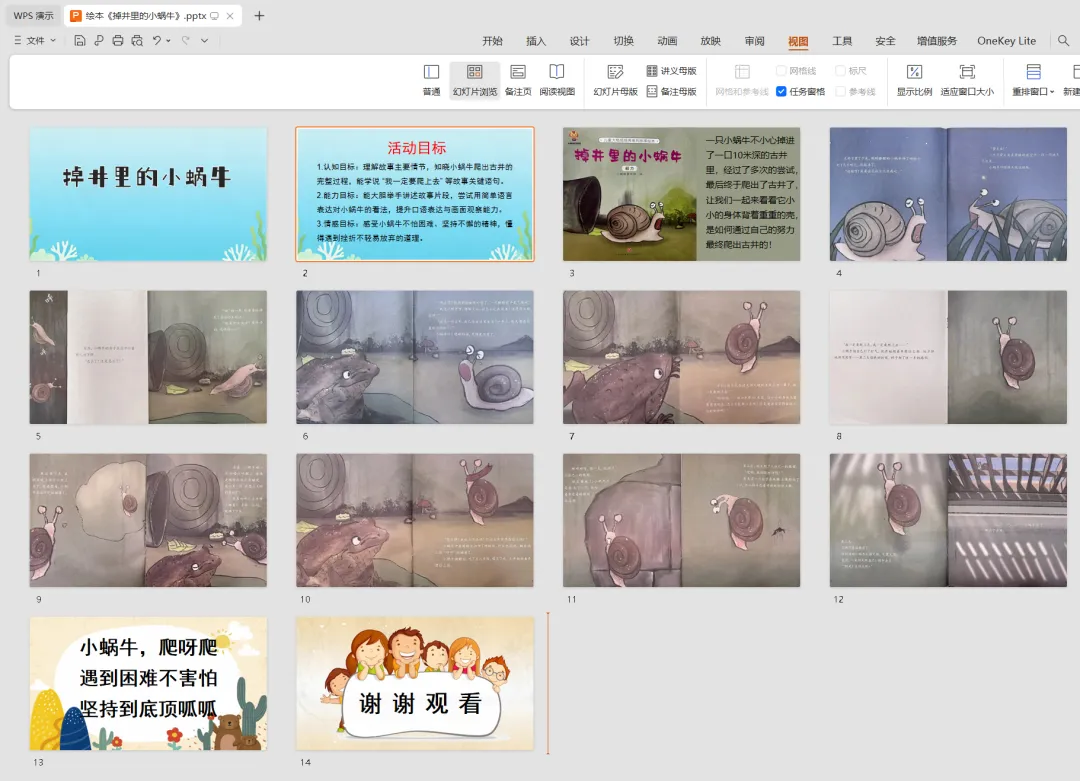This screenshot has height=781, width=1080.
Task: Toggle the 网格线 gridlines checkbox
Action: pos(781,71)
